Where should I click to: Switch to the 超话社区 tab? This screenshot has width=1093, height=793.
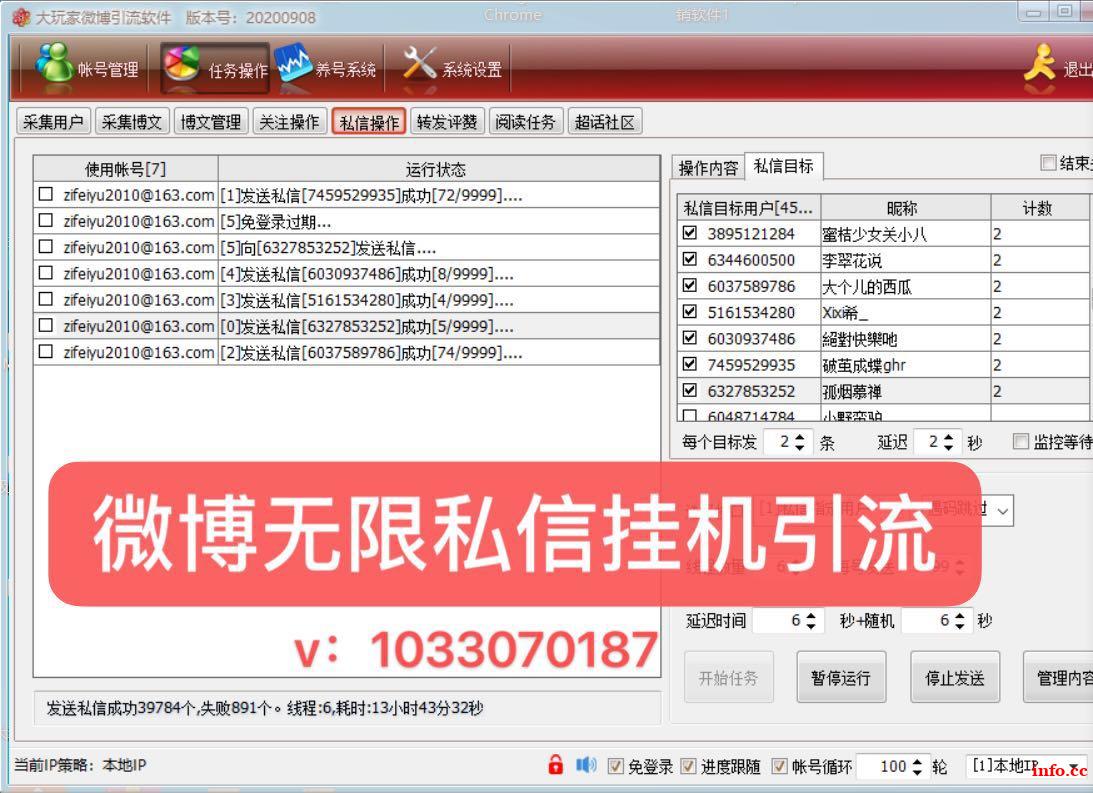604,122
